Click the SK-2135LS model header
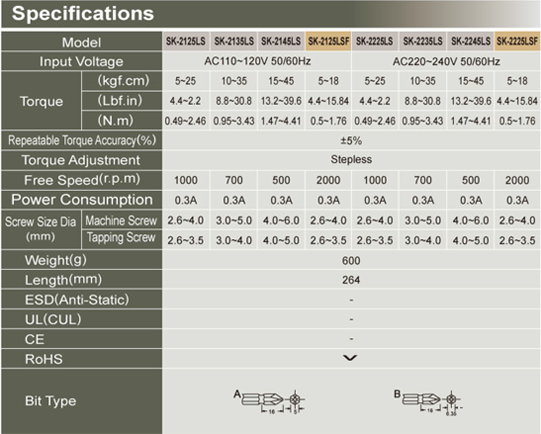Viewport: 541px width, 434px height. [x=234, y=41]
